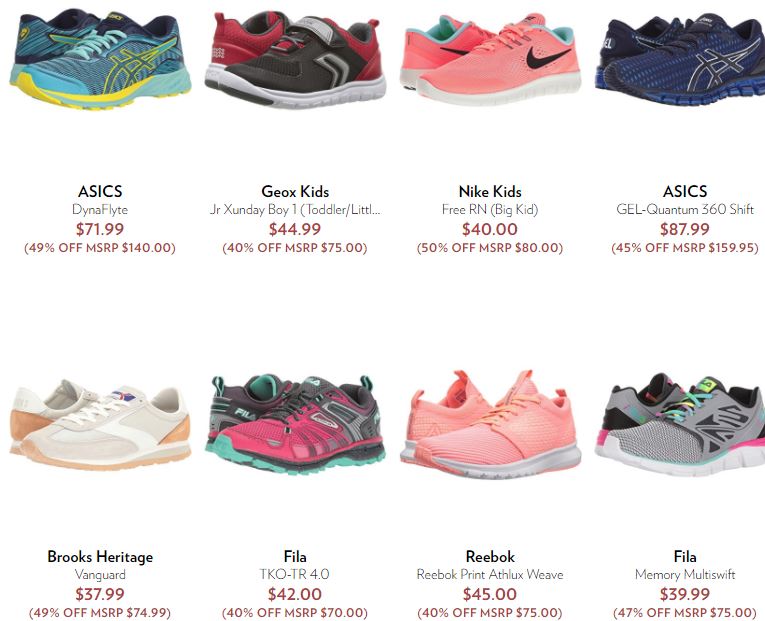Click the $37.99 Brooks Heritage price
This screenshot has height=621, width=765.
(x=100, y=594)
